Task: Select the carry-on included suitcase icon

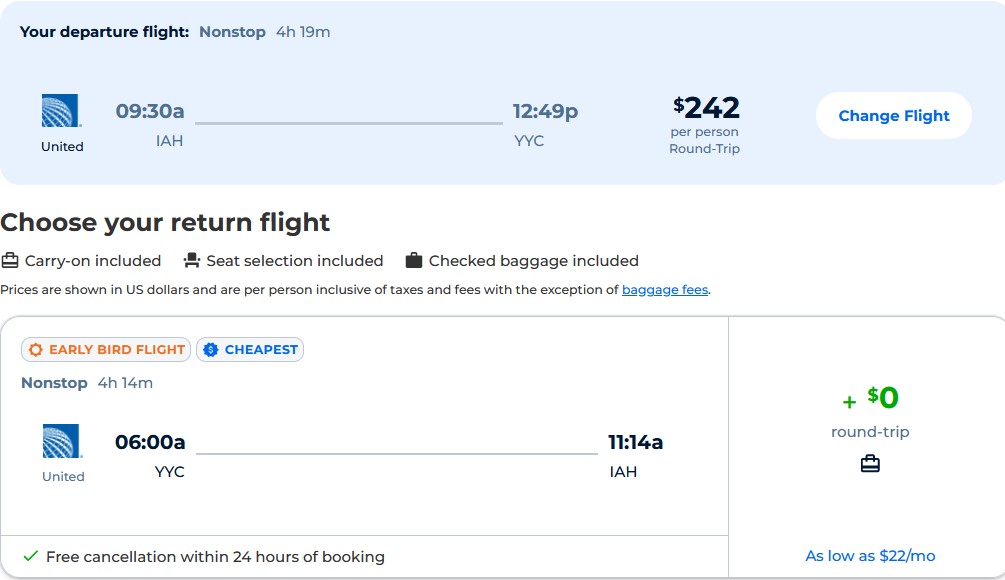Action: [12, 260]
